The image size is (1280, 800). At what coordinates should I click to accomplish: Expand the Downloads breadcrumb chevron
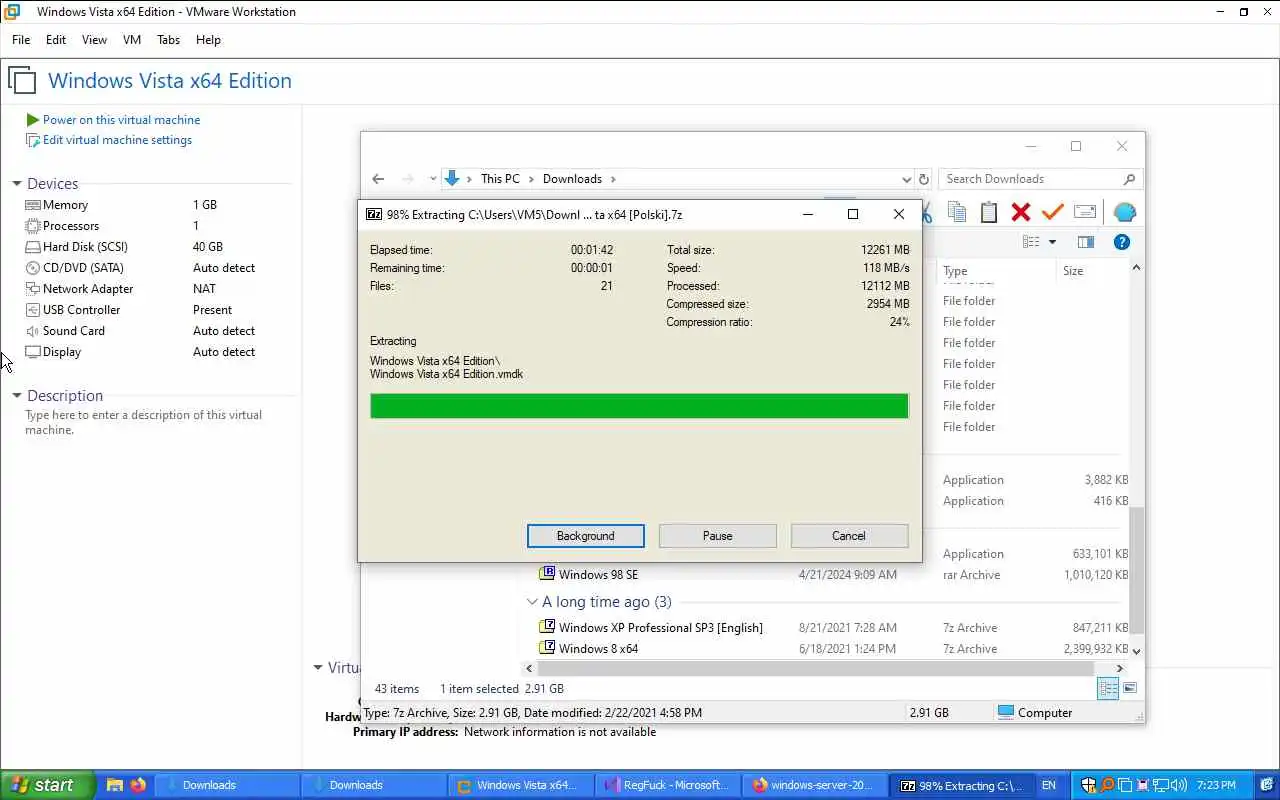pyautogui.click(x=613, y=179)
